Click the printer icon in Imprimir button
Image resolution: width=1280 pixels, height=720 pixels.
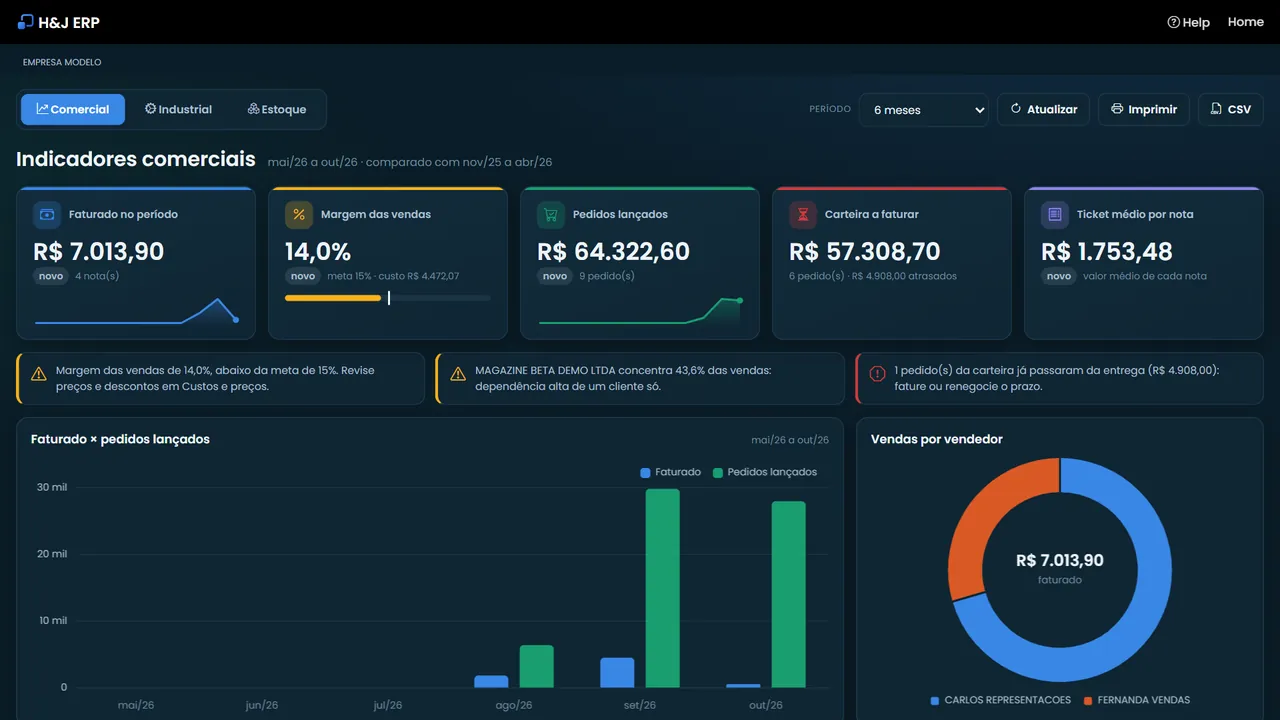[1117, 109]
